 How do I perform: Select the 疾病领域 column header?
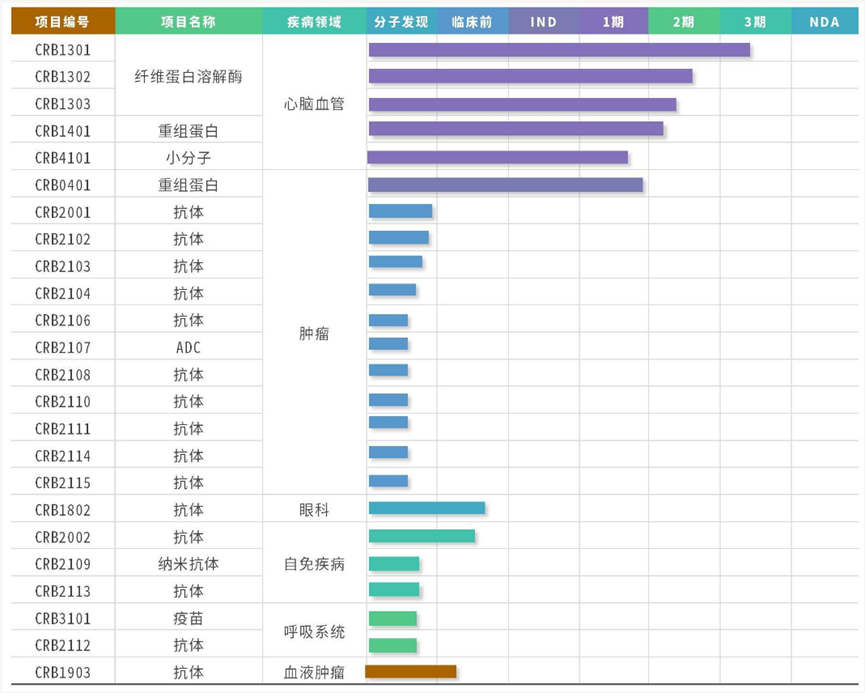(x=314, y=22)
